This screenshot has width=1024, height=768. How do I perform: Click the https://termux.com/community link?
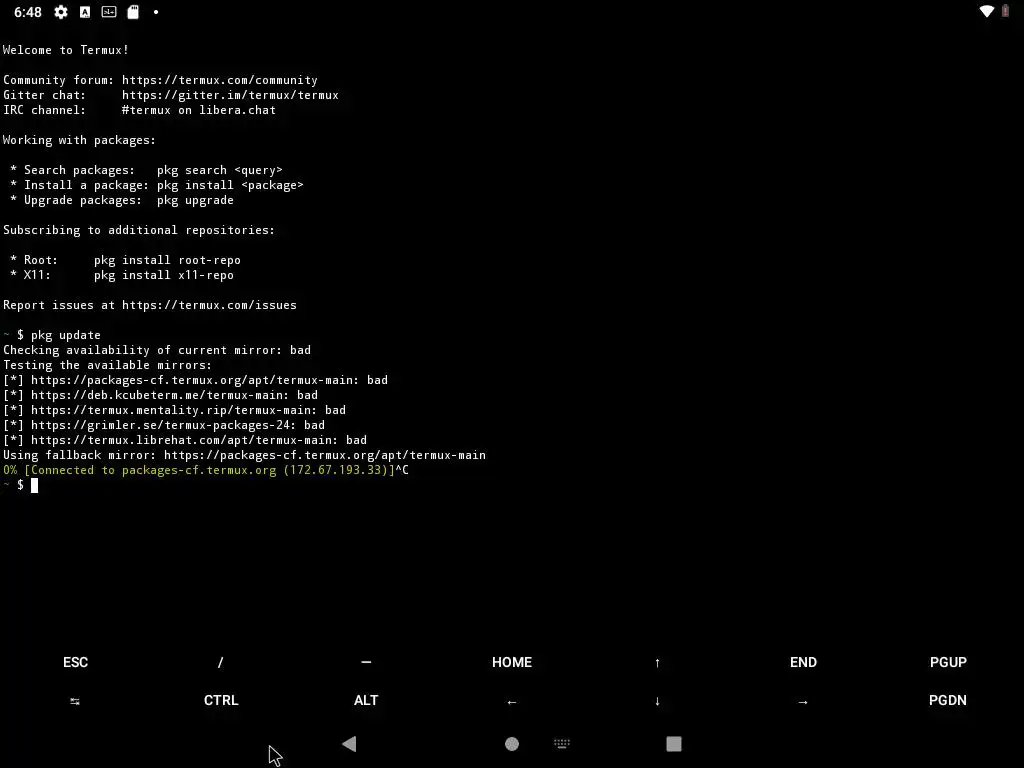219,80
